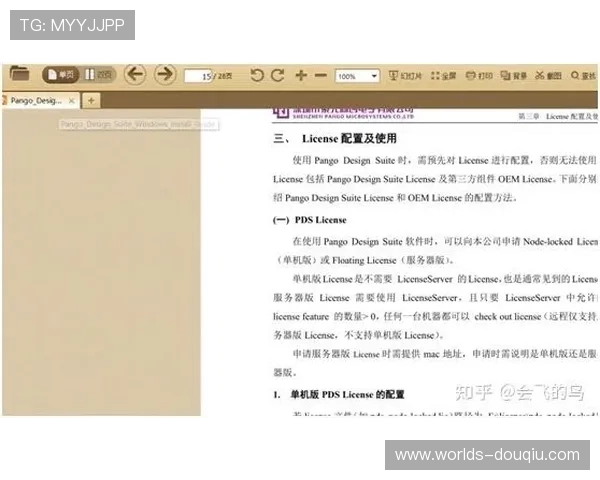Image resolution: width=600 pixels, height=480 pixels.
Task: Start slideshow mode (幻灯片)
Action: [405, 76]
